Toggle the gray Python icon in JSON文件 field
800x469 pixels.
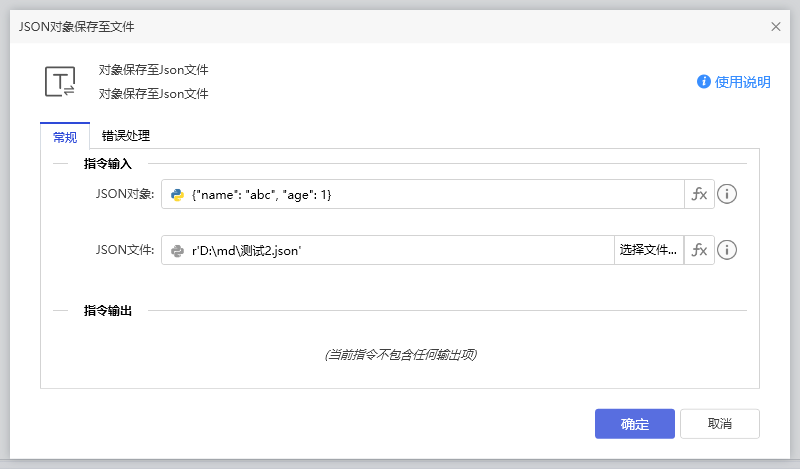177,251
